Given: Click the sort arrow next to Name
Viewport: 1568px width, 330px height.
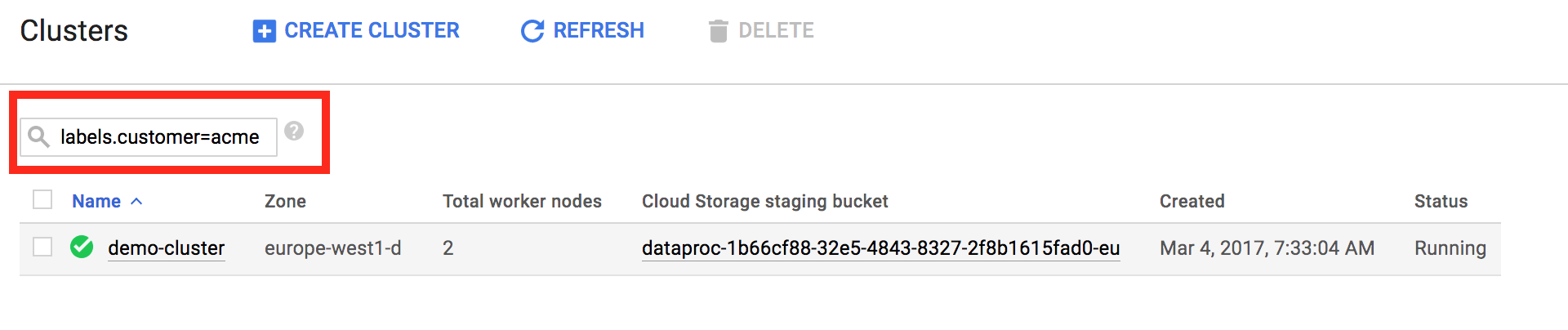Looking at the screenshot, I should click(136, 201).
